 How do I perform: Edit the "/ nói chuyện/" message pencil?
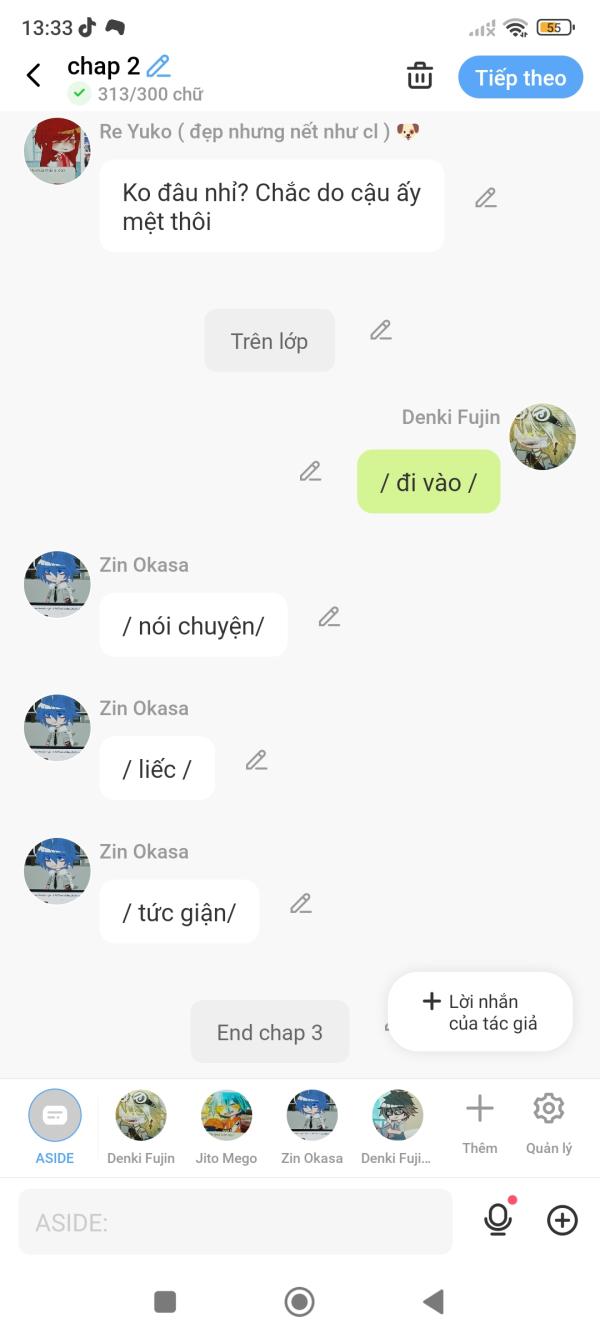[330, 617]
